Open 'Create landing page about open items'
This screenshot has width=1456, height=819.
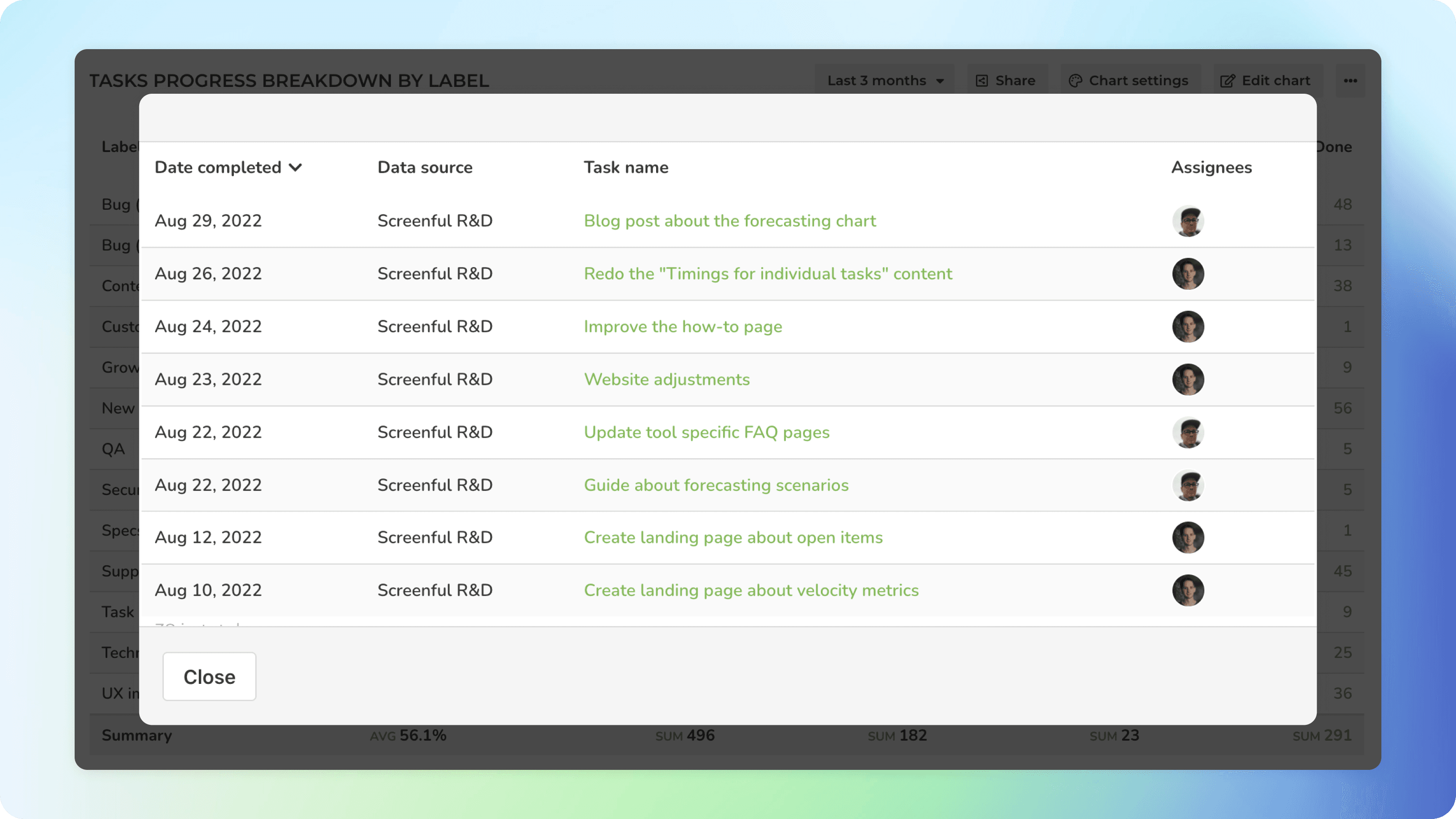pyautogui.click(x=733, y=537)
